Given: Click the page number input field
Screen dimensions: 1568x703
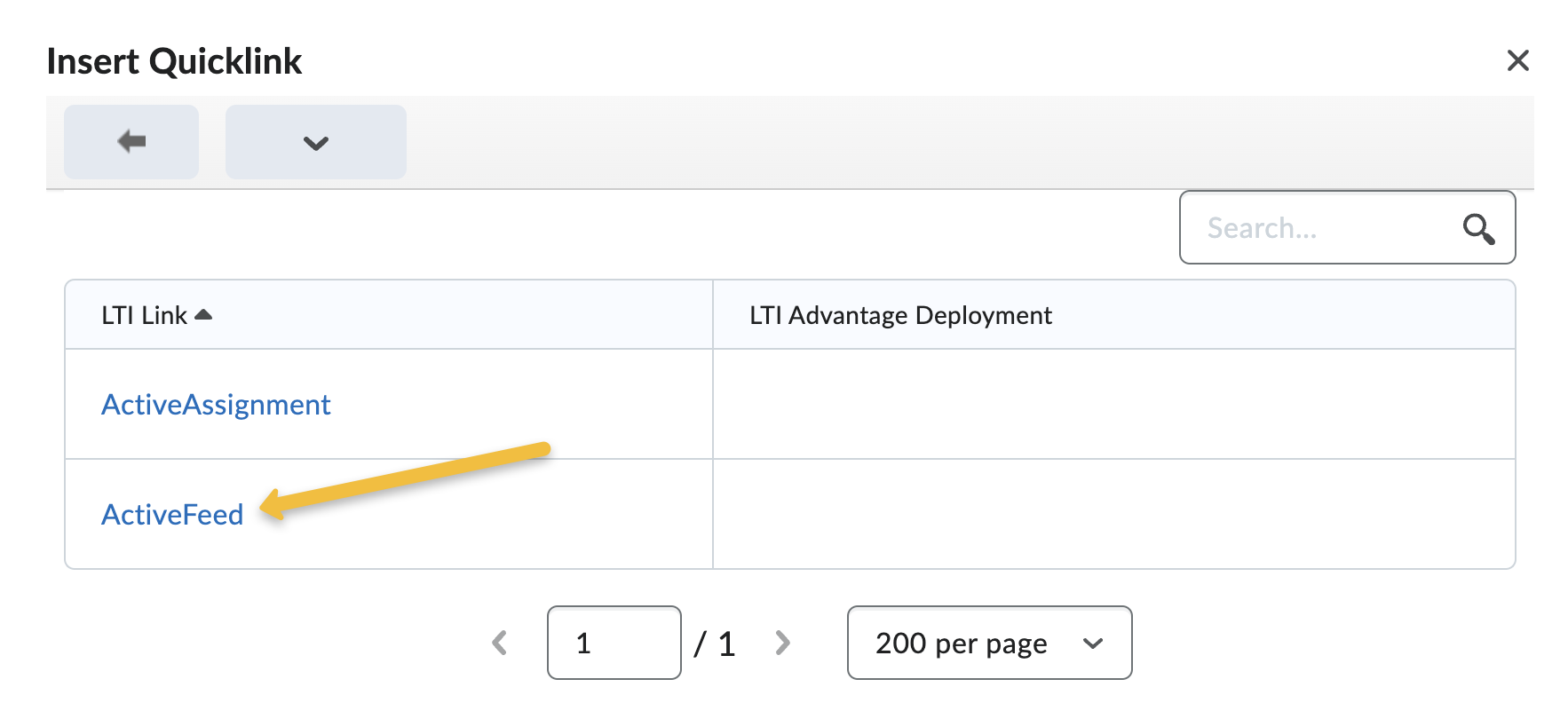Looking at the screenshot, I should (614, 643).
